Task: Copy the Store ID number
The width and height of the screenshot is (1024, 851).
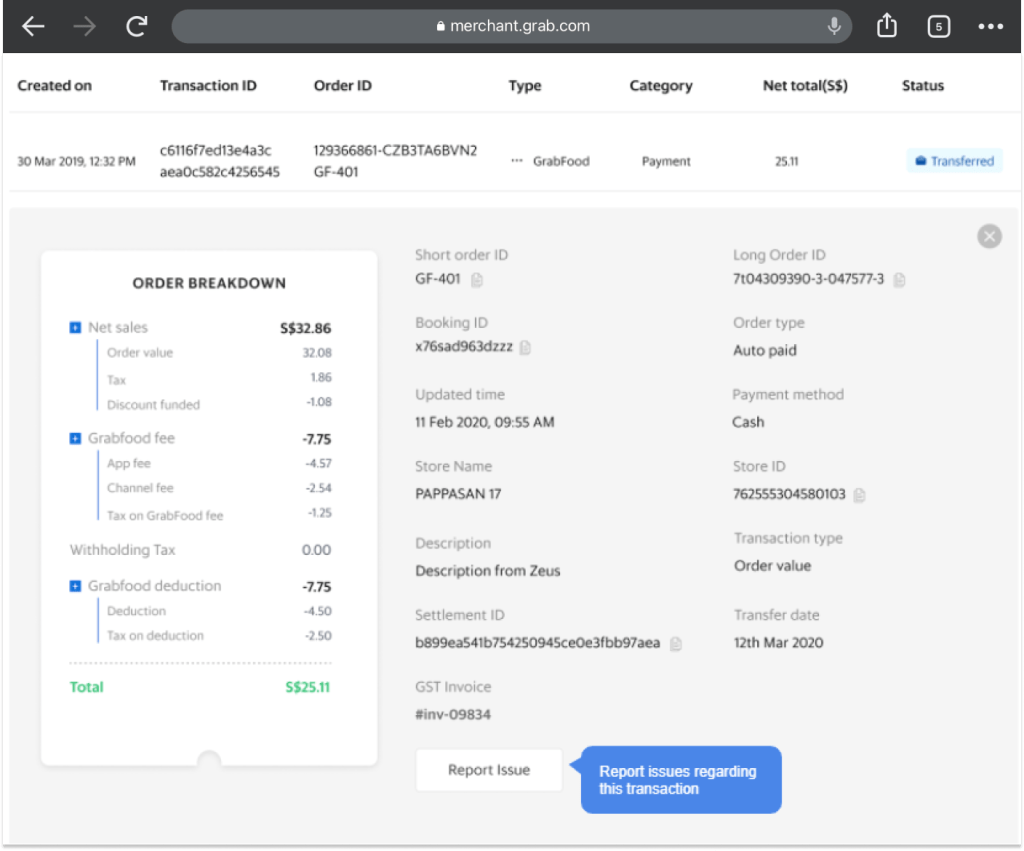Action: coord(859,495)
